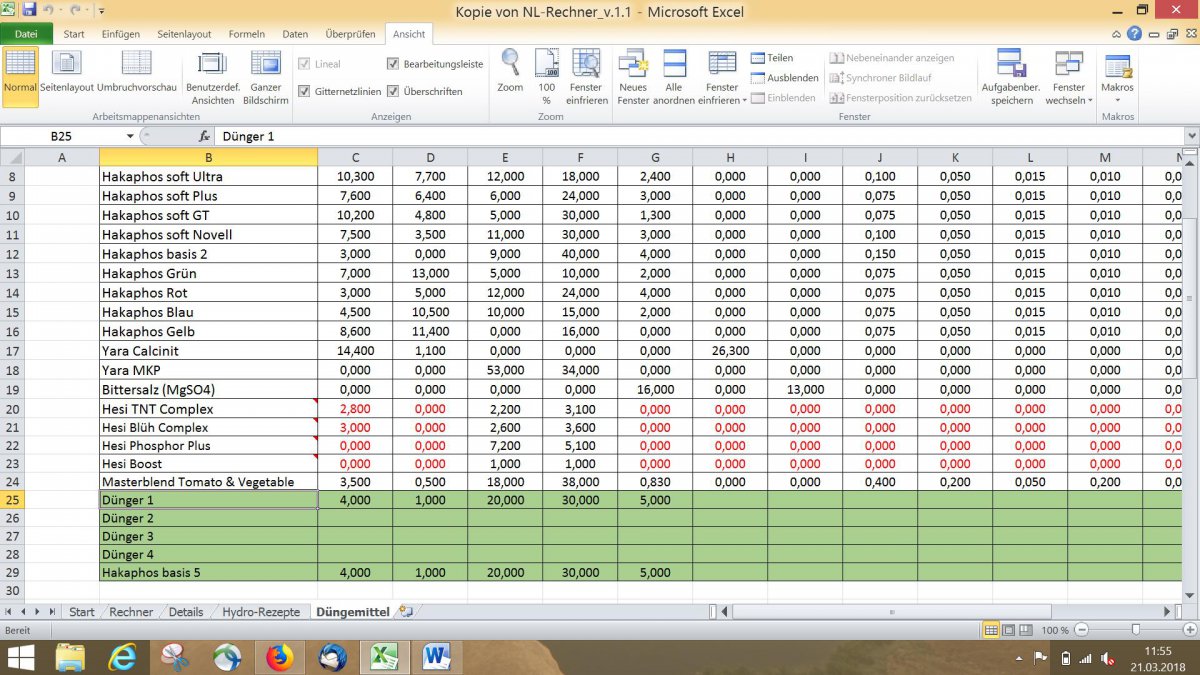Switch to Normal view in status bar
1200x675 pixels.
[x=991, y=630]
